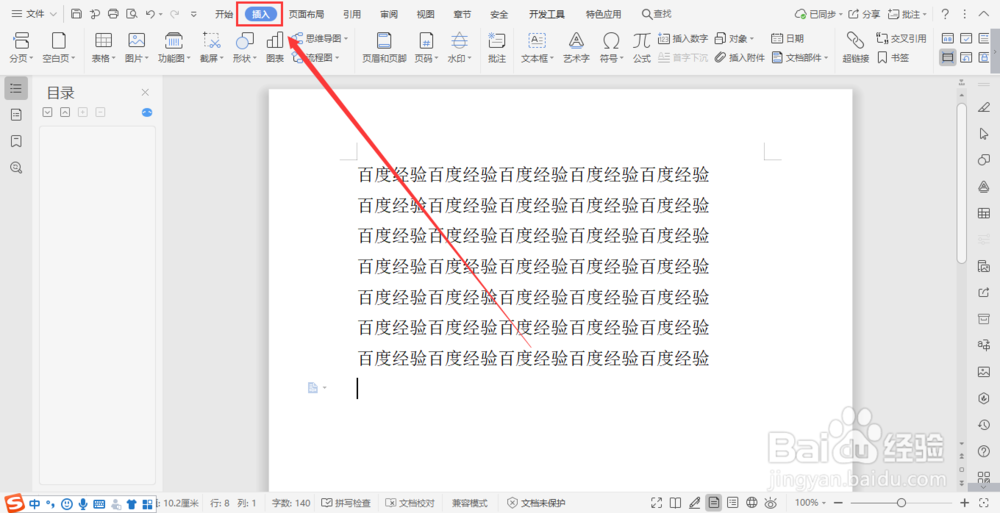Switch to the 引用 tab
1000x513 pixels.
pos(351,13)
